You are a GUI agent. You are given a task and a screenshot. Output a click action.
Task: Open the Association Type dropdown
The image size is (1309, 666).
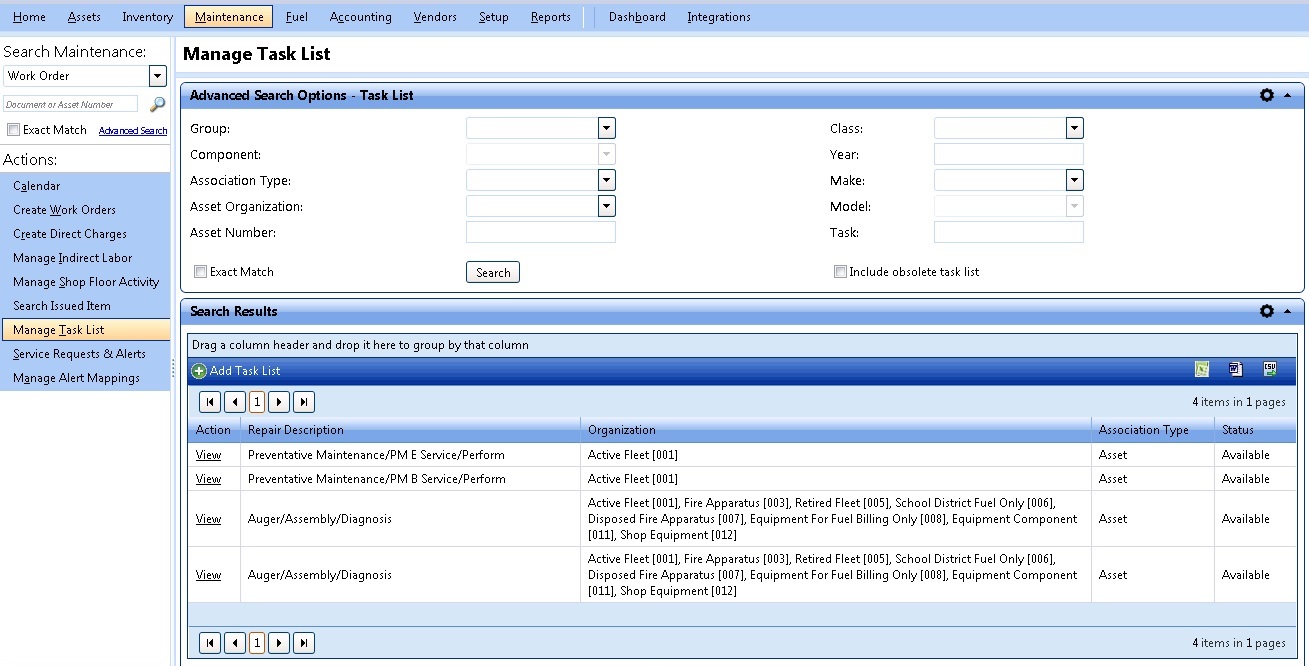607,180
